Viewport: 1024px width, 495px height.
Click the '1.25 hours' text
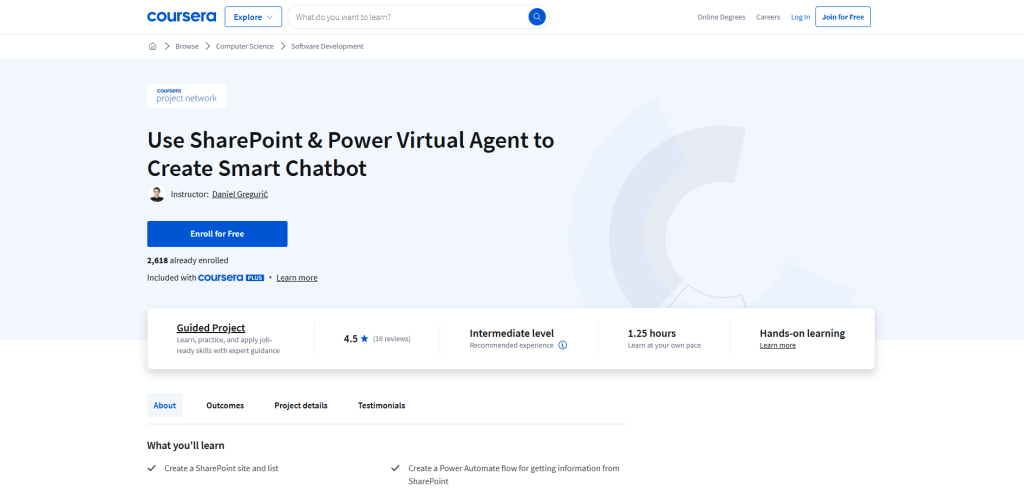pos(652,333)
